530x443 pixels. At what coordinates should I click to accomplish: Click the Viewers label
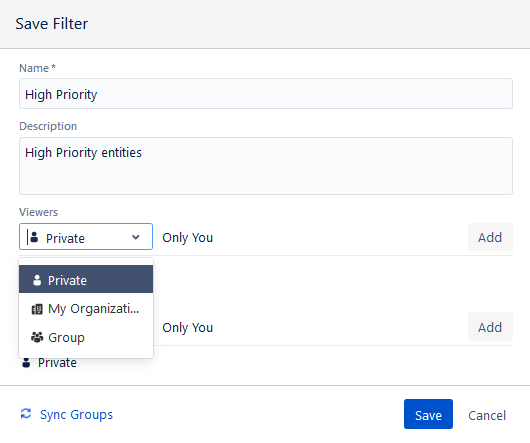point(39,212)
